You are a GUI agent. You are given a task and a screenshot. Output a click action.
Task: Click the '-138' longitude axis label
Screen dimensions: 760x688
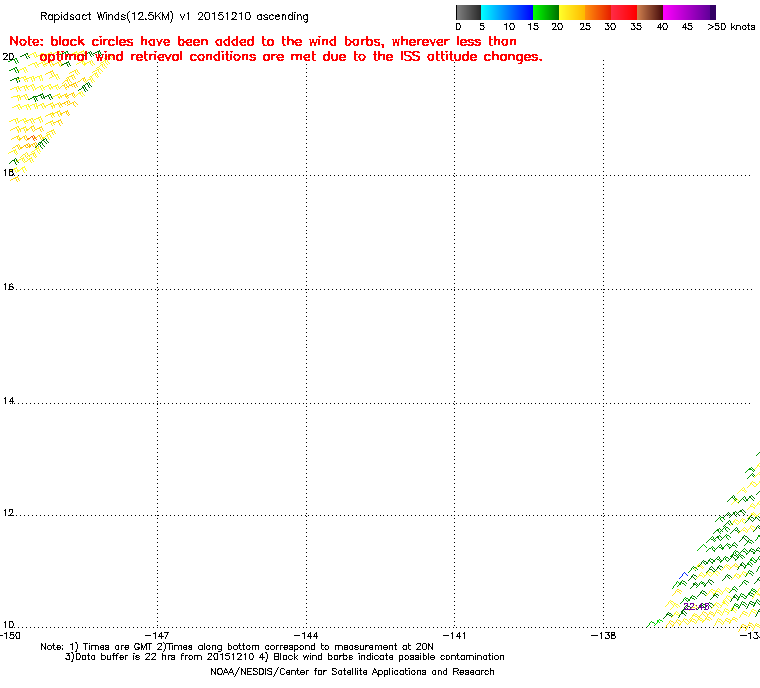tap(603, 636)
